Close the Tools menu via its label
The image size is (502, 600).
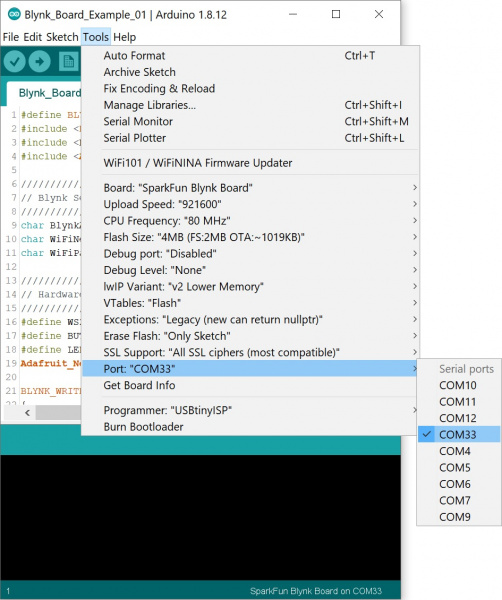coord(96,37)
